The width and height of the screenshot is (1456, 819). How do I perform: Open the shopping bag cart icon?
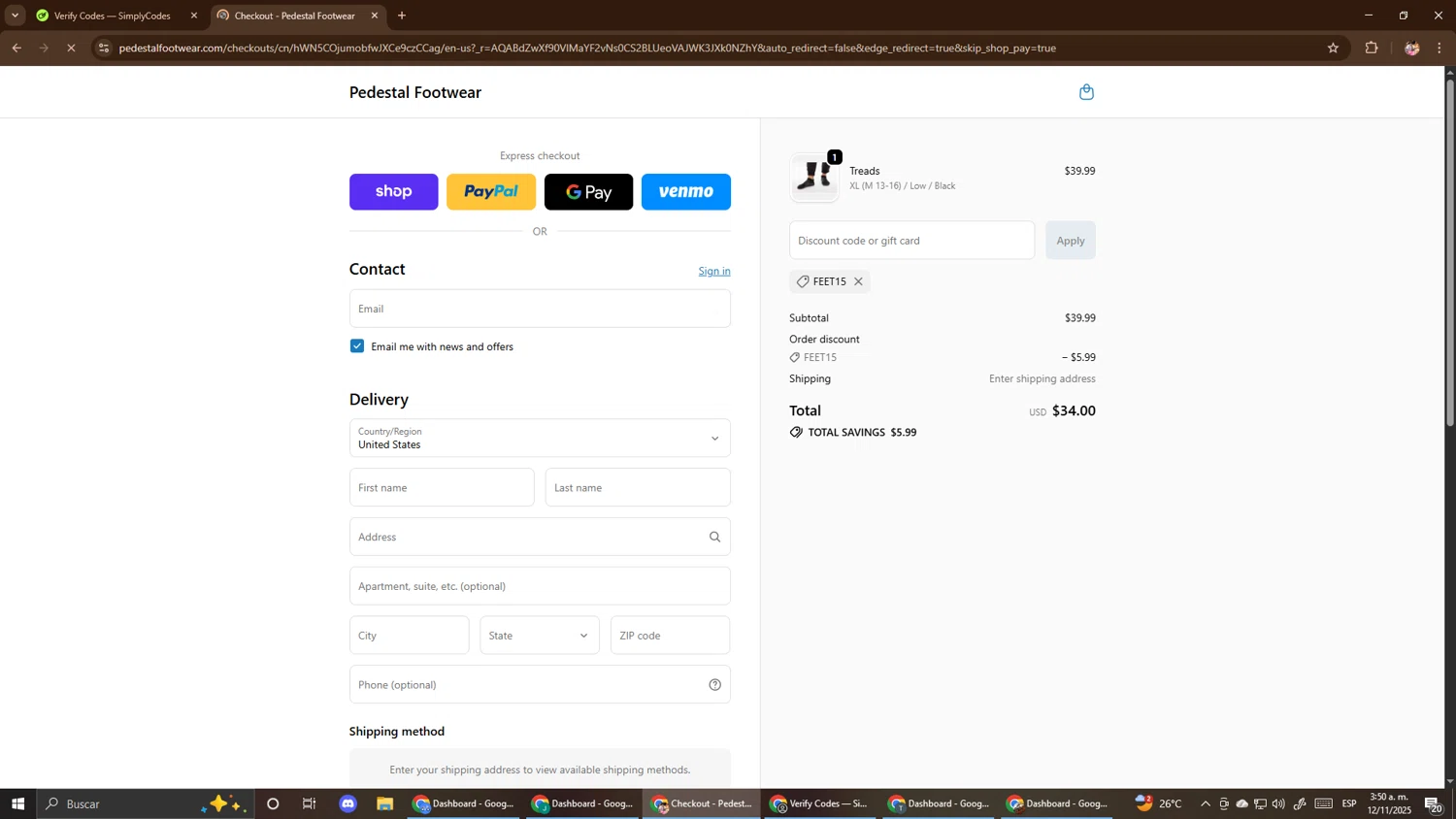click(1086, 92)
